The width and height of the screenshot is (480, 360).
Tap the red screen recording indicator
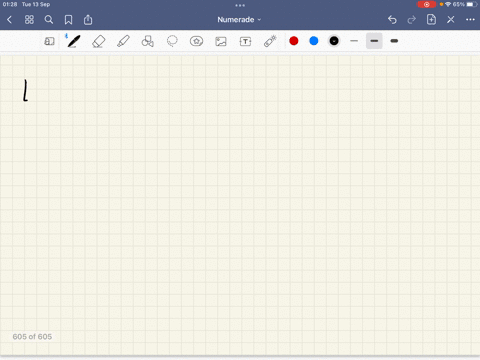426,4
